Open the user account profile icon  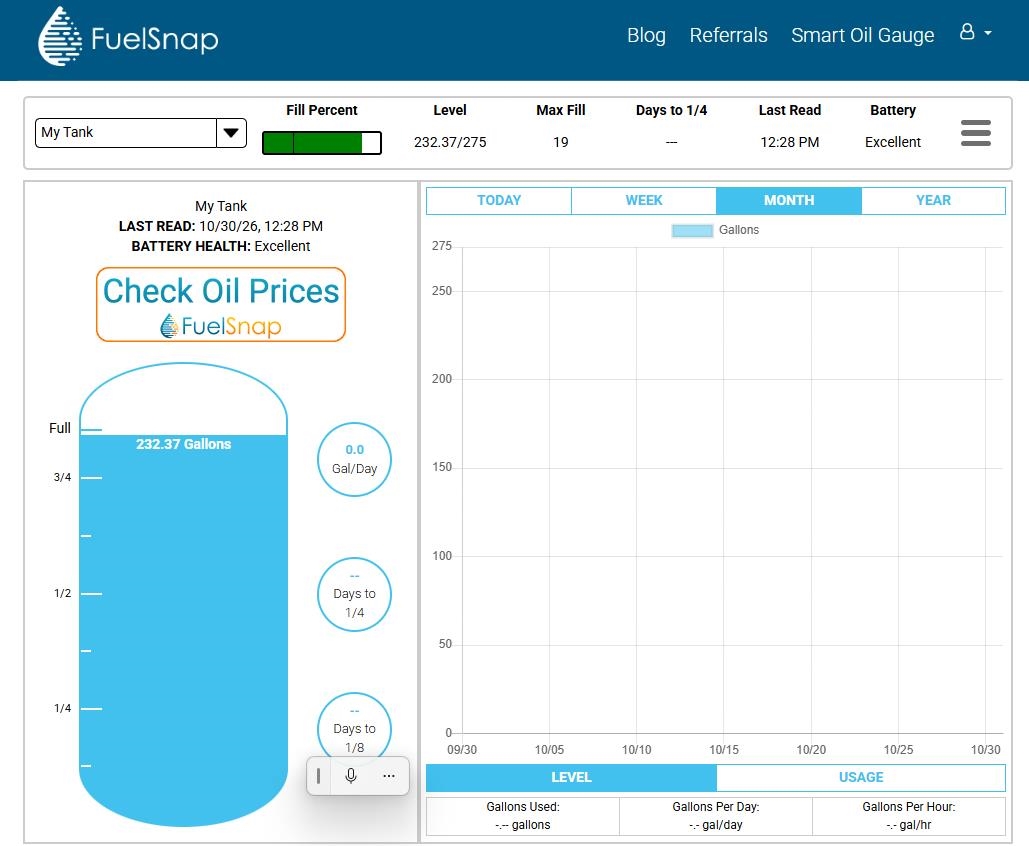[x=967, y=32]
